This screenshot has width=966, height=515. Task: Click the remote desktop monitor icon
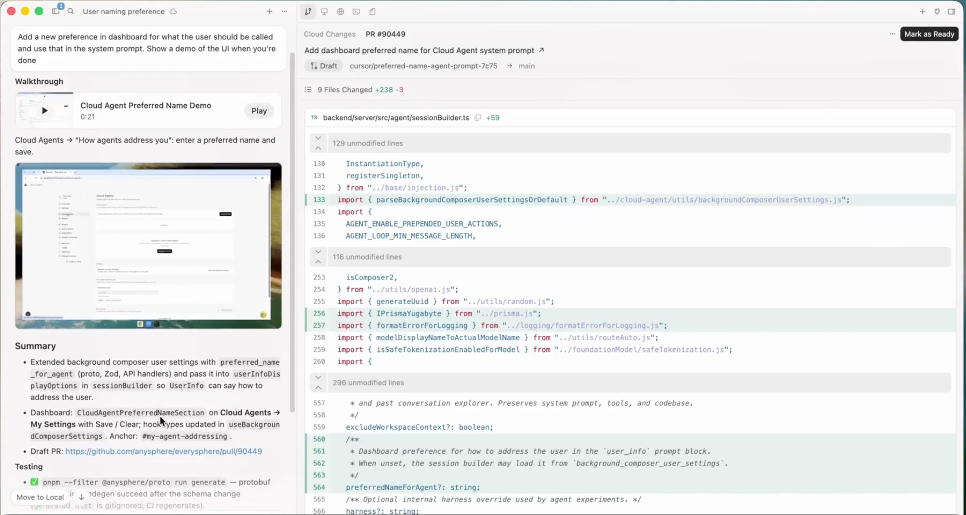(x=324, y=12)
